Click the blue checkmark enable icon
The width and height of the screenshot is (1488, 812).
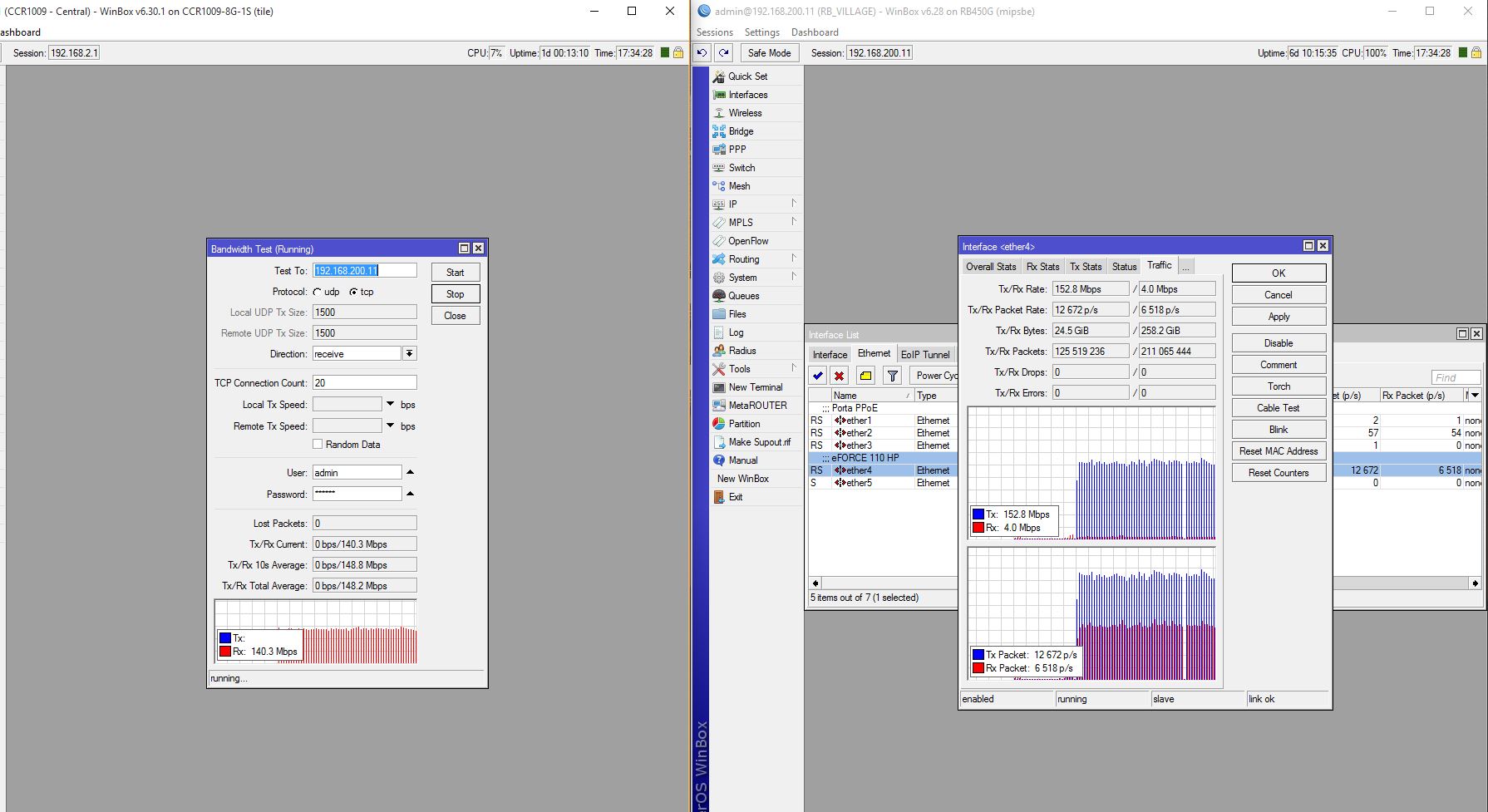(818, 376)
